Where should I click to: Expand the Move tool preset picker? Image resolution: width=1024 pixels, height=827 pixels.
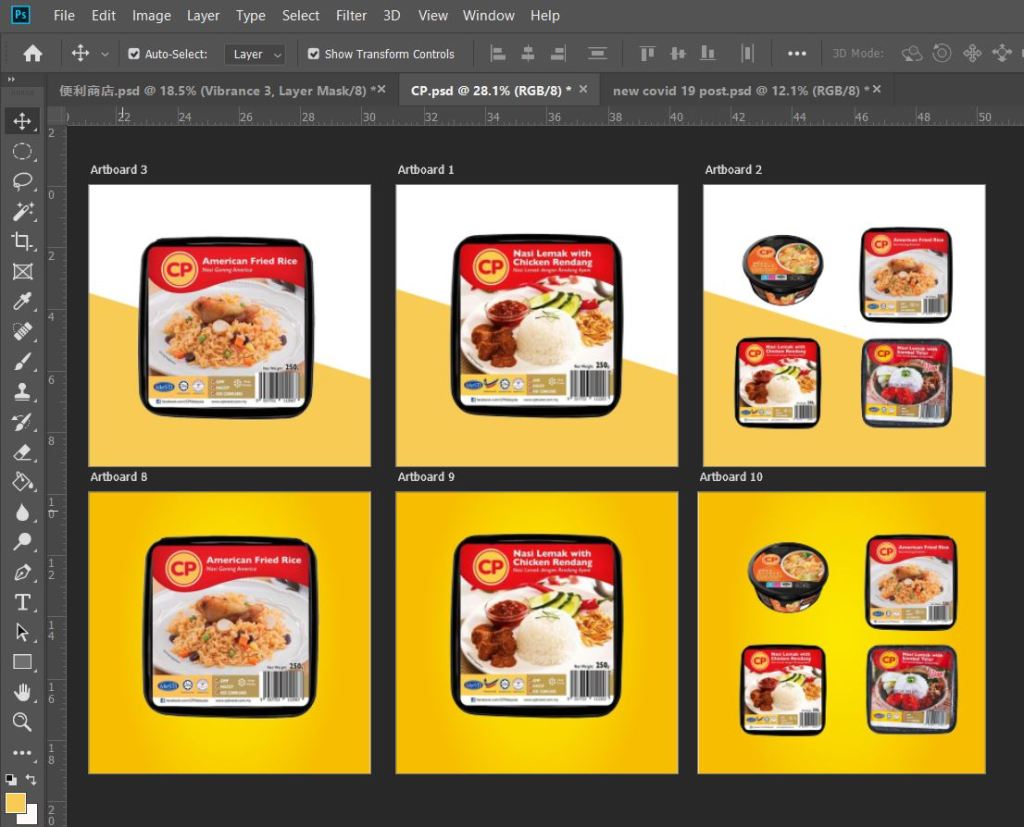point(105,54)
